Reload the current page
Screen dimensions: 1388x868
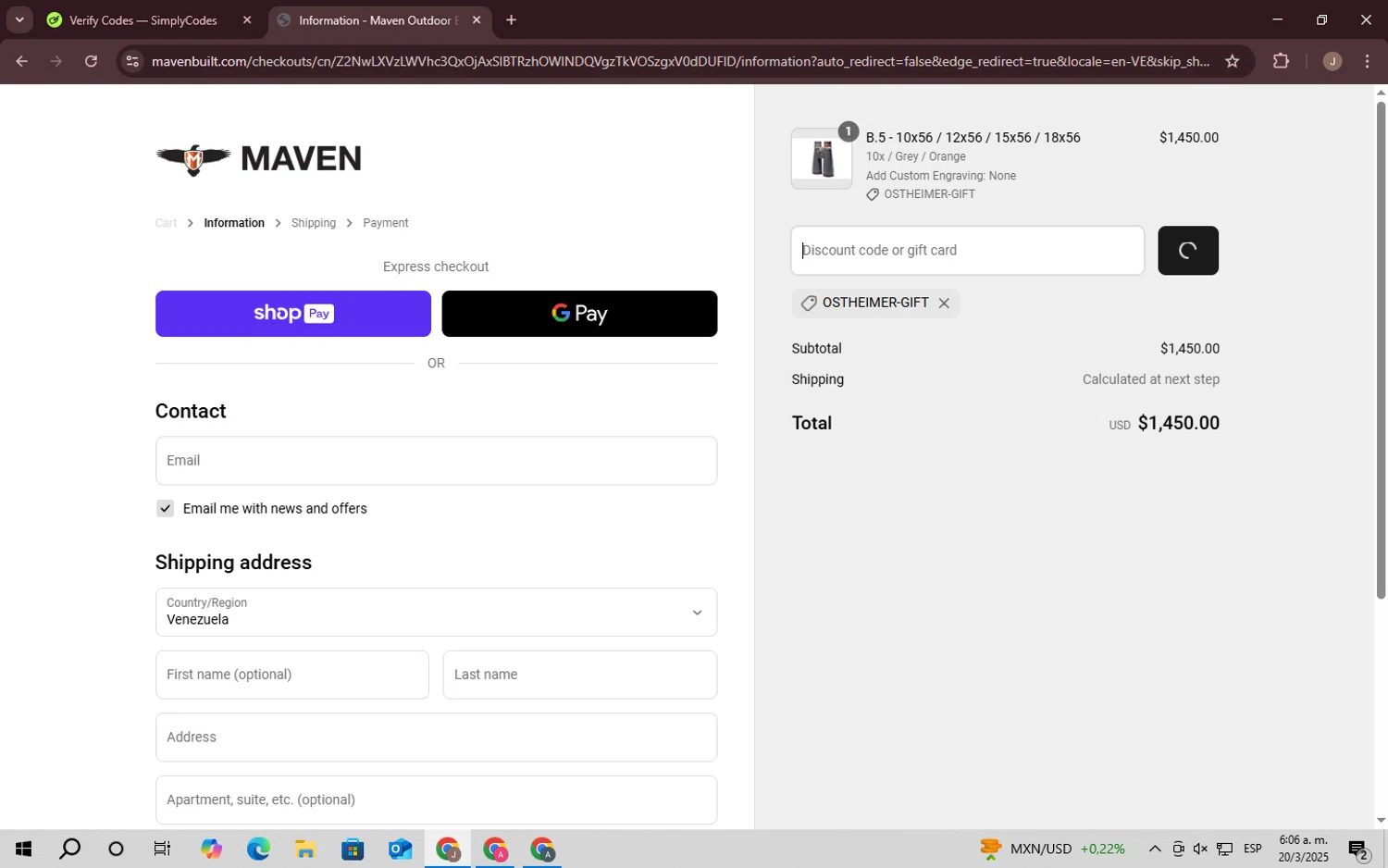pyautogui.click(x=91, y=62)
